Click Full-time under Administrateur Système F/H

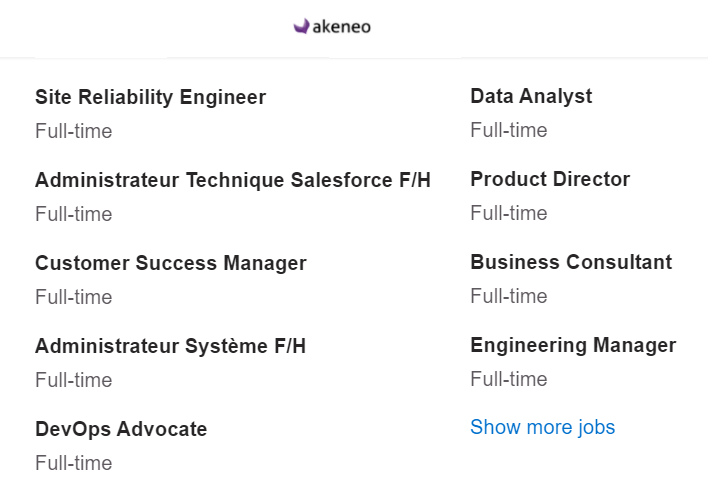point(74,380)
